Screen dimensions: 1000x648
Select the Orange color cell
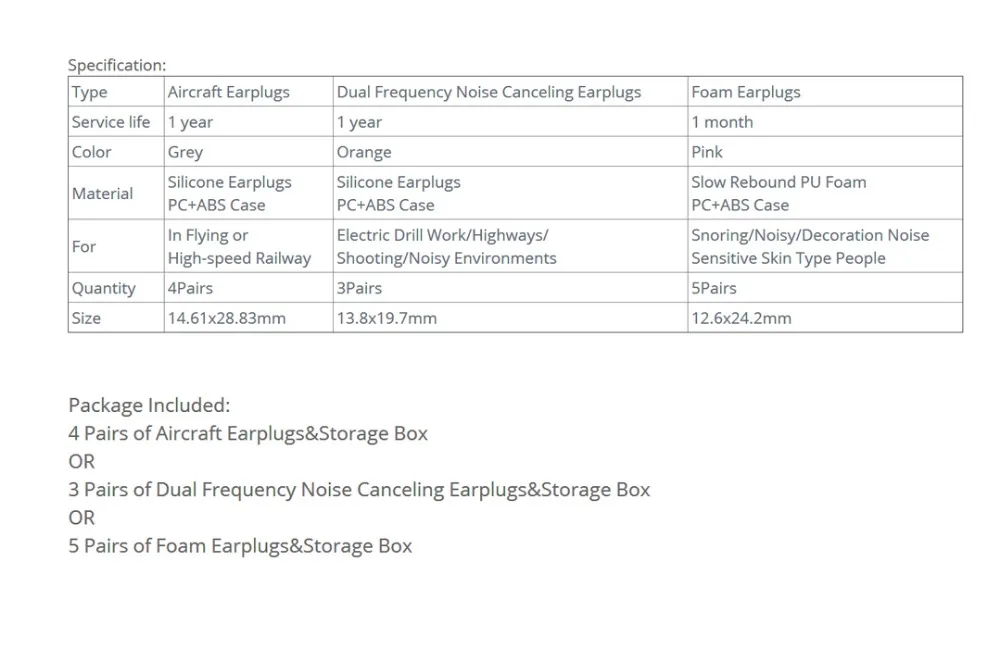click(510, 152)
